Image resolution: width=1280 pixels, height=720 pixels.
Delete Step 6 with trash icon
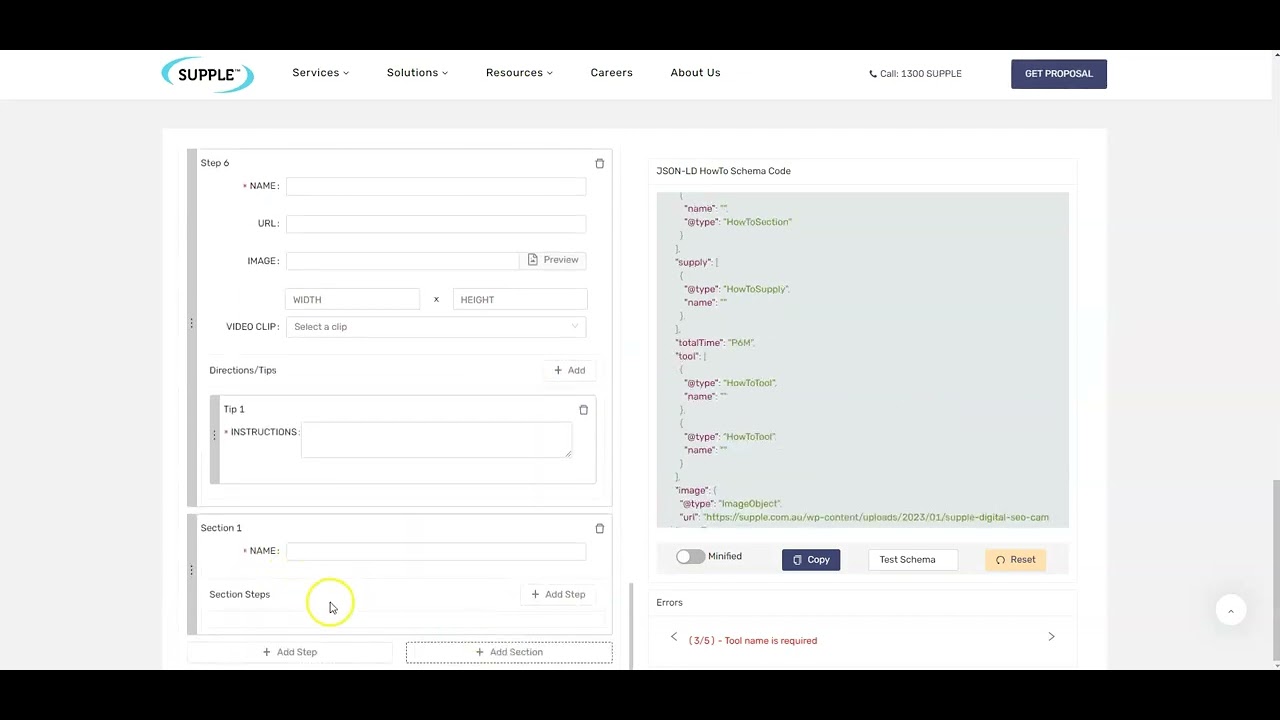tap(600, 163)
